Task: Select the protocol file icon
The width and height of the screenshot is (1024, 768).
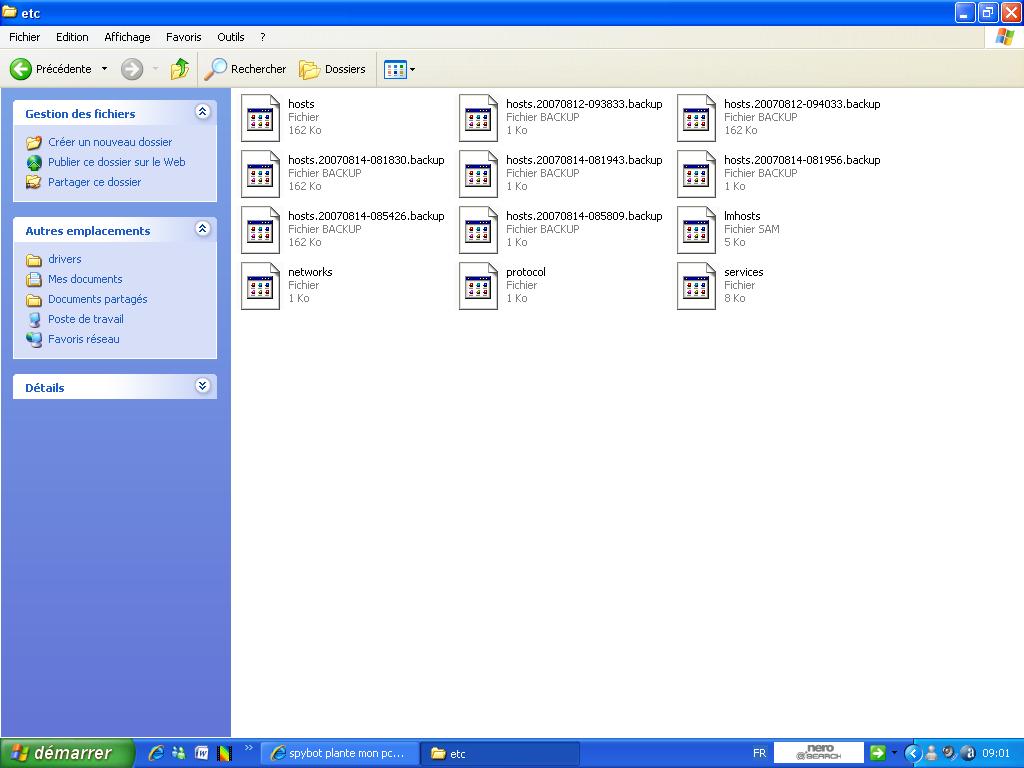Action: (x=479, y=286)
